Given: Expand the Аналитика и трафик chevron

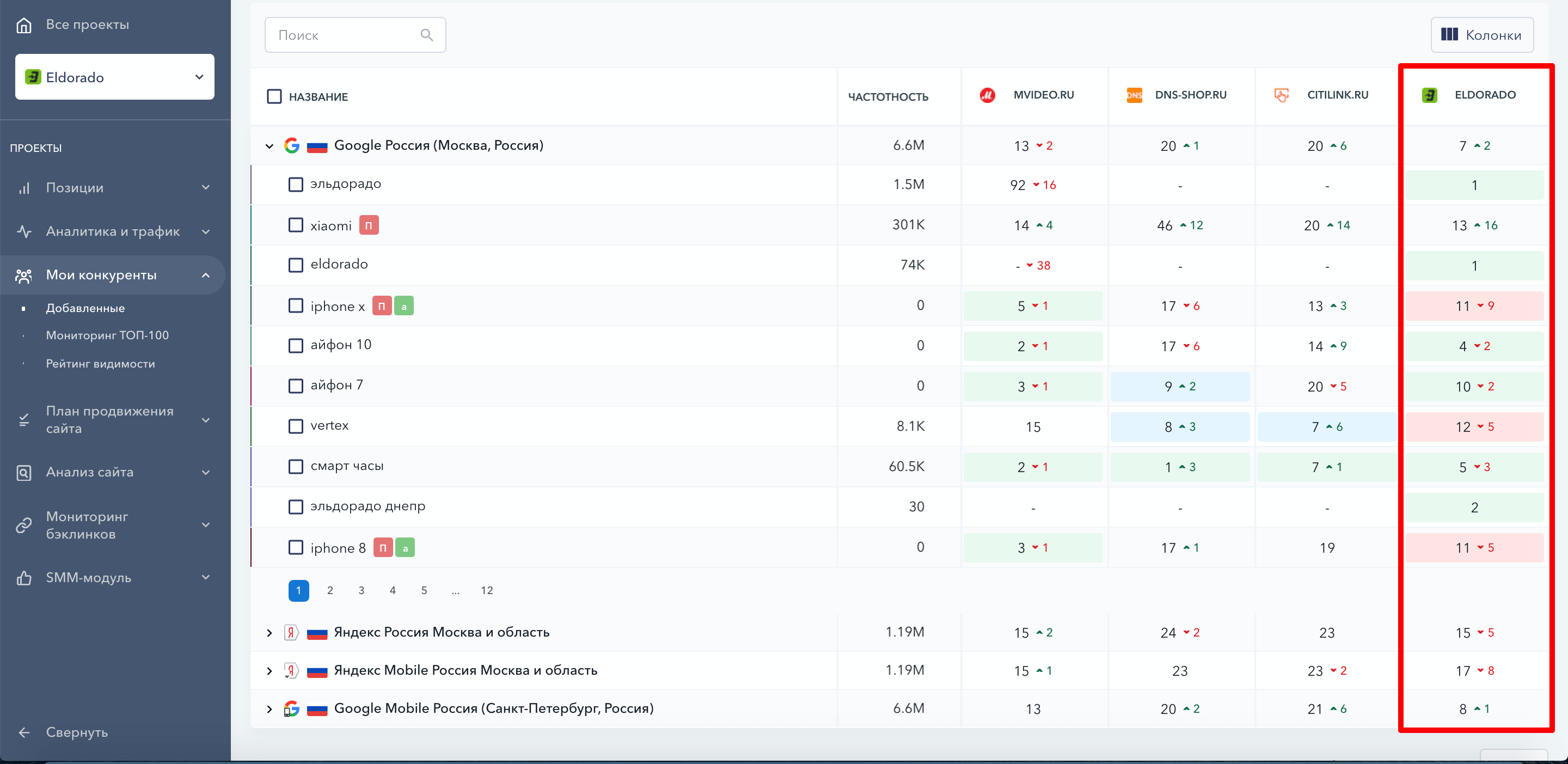Looking at the screenshot, I should [205, 231].
